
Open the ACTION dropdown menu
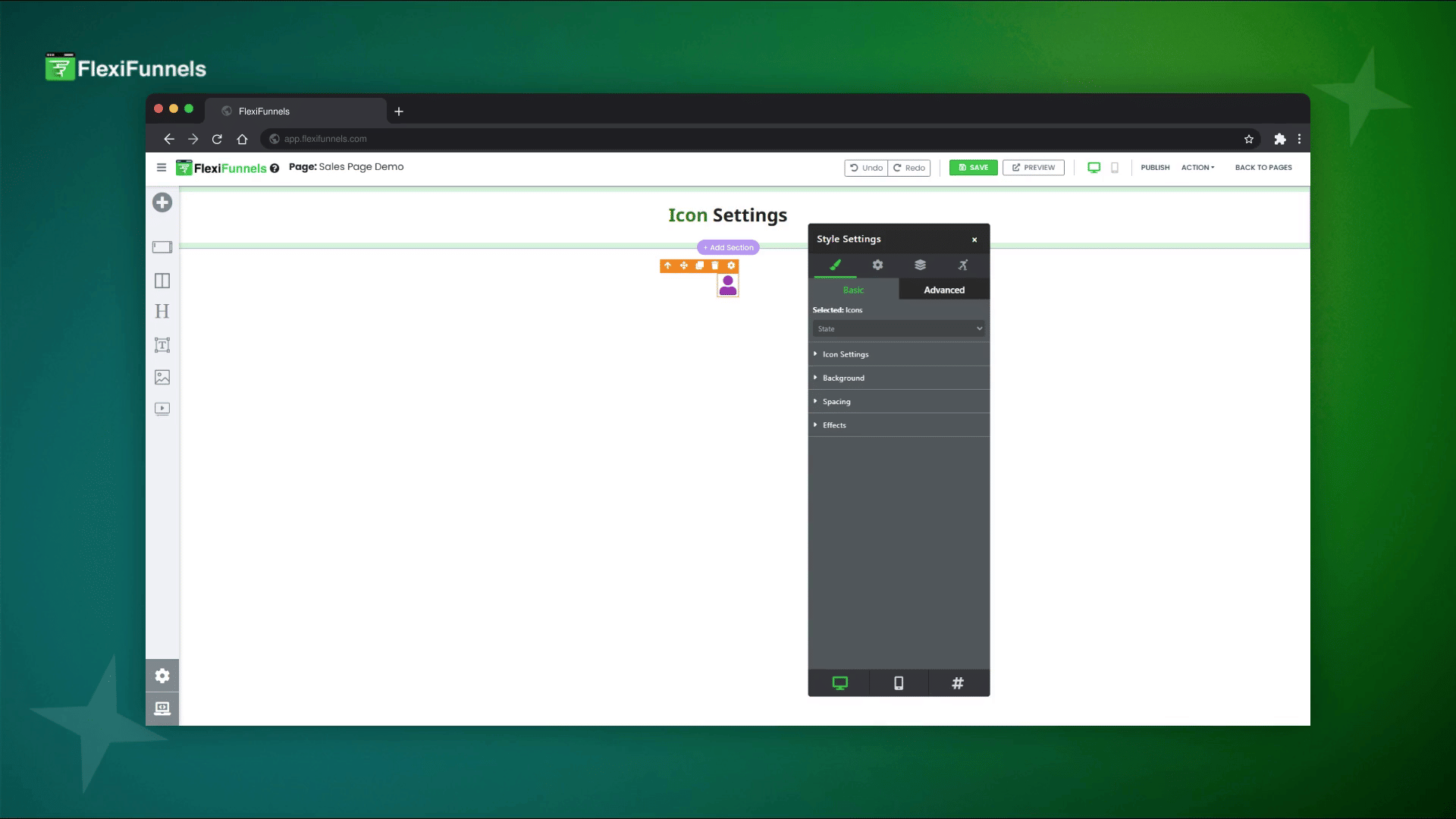click(1197, 168)
